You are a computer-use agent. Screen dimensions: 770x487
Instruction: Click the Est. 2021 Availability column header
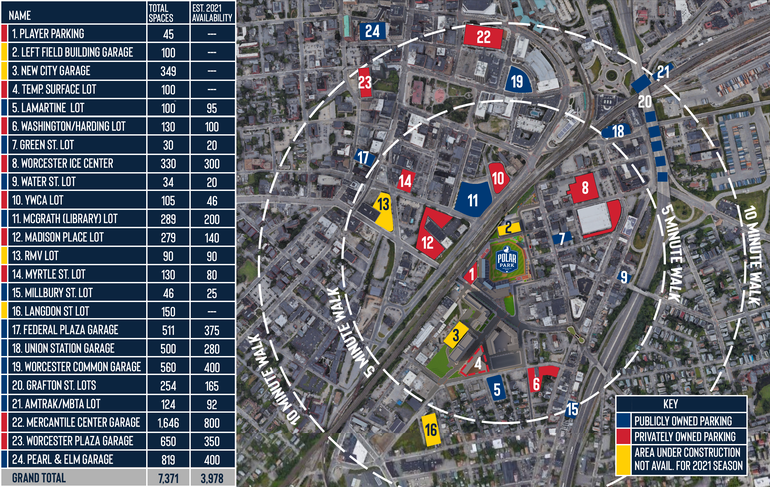tap(206, 12)
